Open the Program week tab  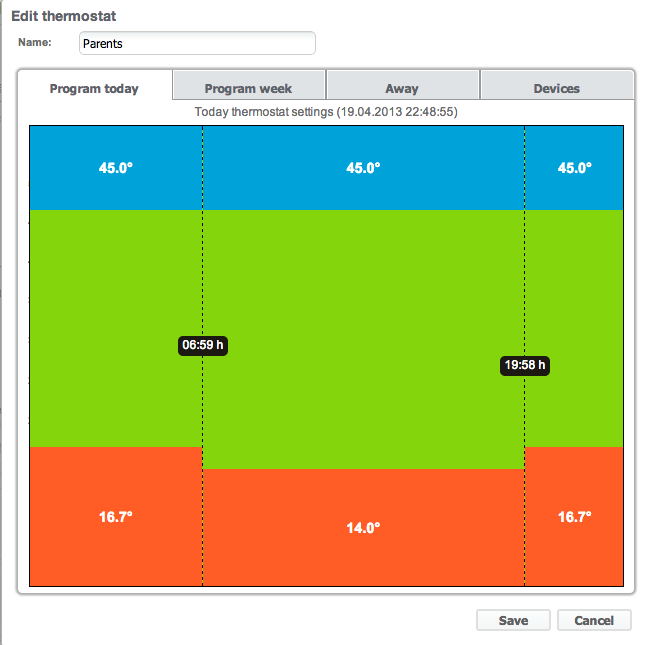[x=249, y=88]
